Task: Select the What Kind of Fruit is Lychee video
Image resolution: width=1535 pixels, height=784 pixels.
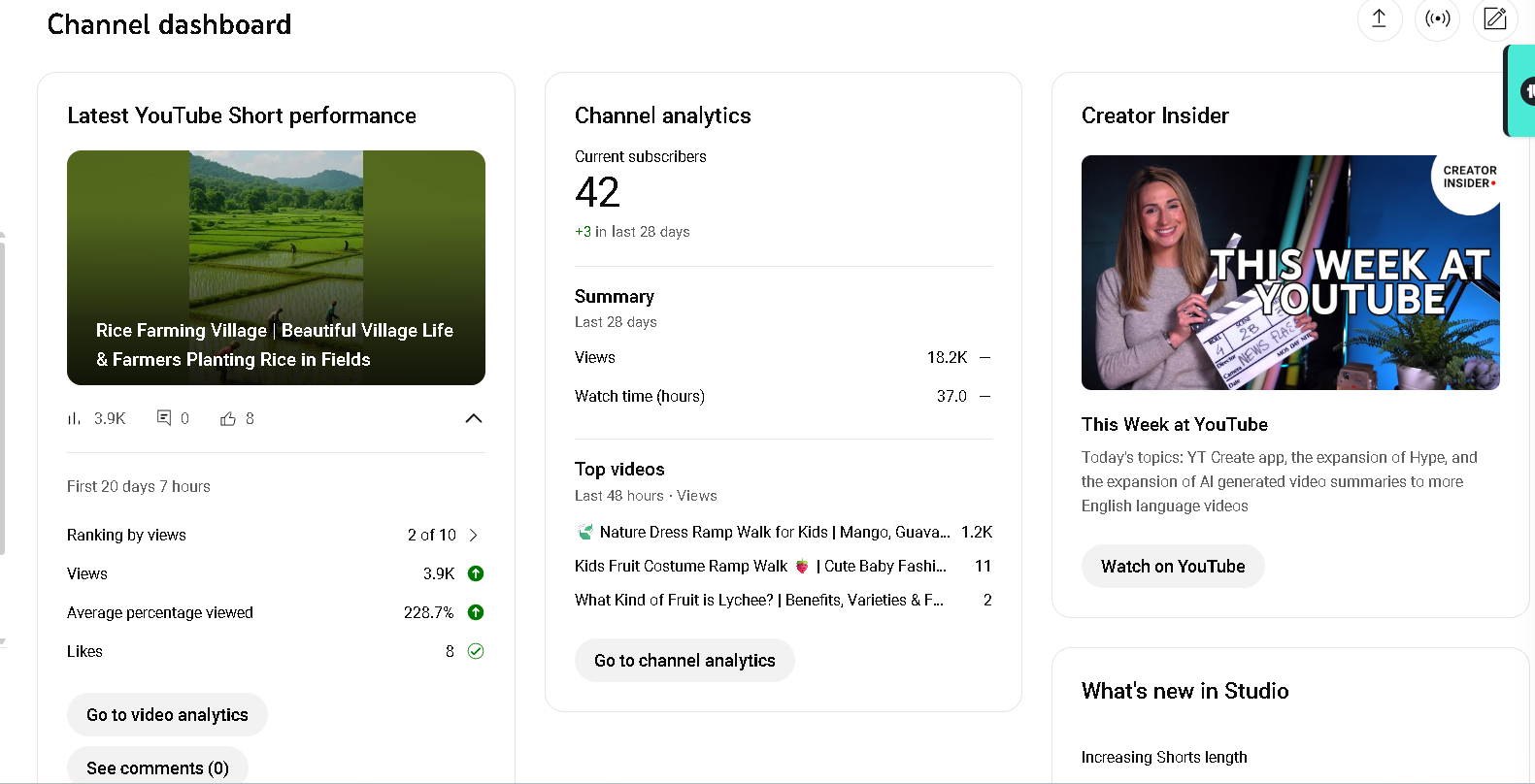Action: [x=758, y=600]
